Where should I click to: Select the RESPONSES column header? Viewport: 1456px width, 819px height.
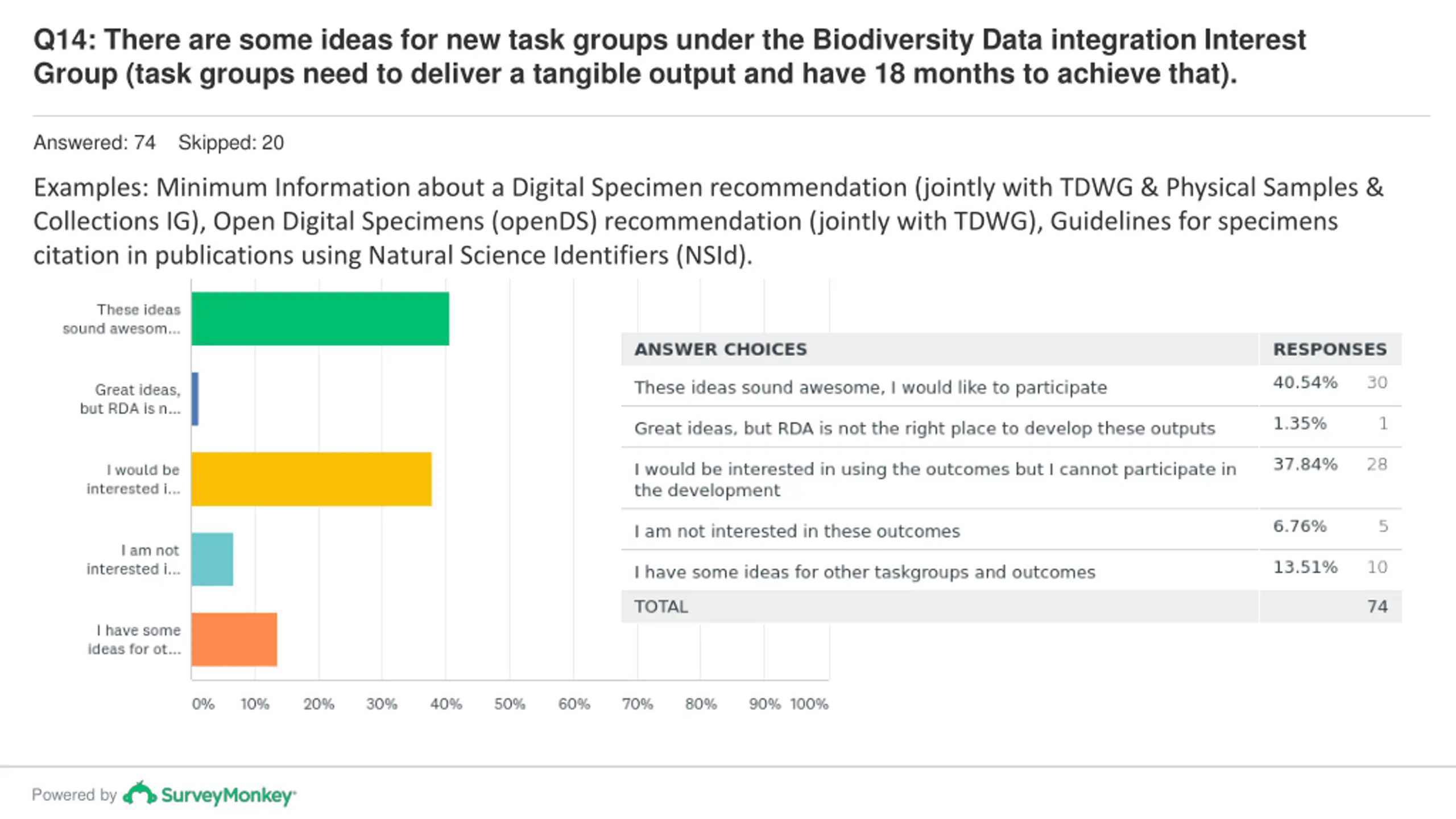[1330, 349]
